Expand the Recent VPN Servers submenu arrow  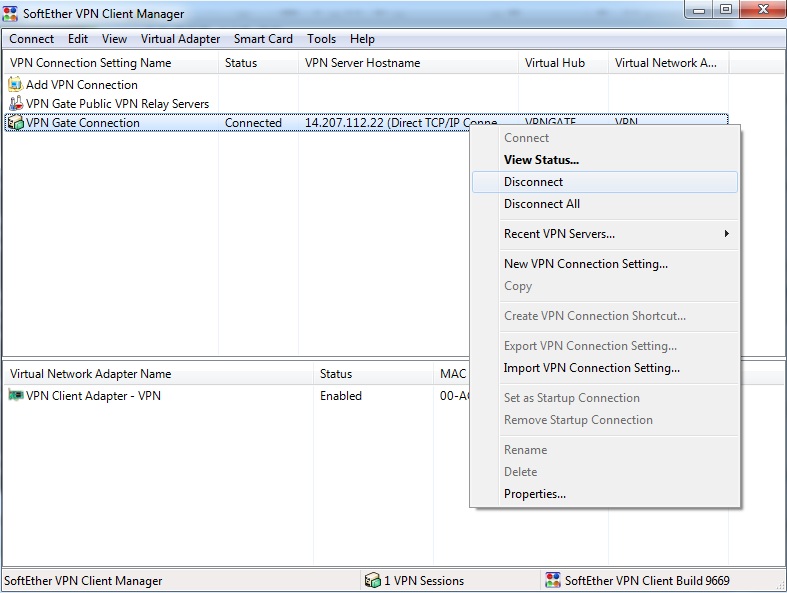[727, 234]
